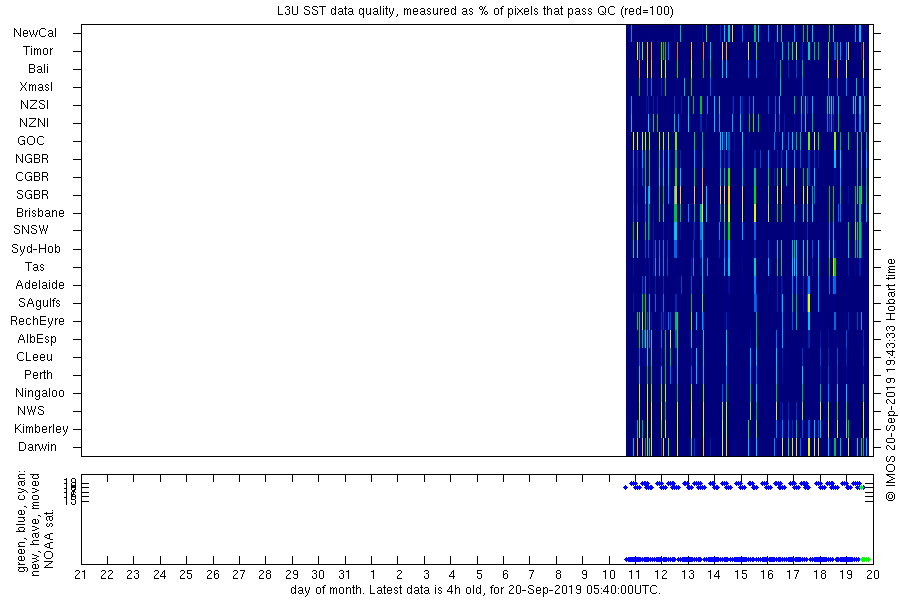This screenshot has height=600, width=900.
Task: Click the 'day of month' axis caption
Action: point(475,590)
